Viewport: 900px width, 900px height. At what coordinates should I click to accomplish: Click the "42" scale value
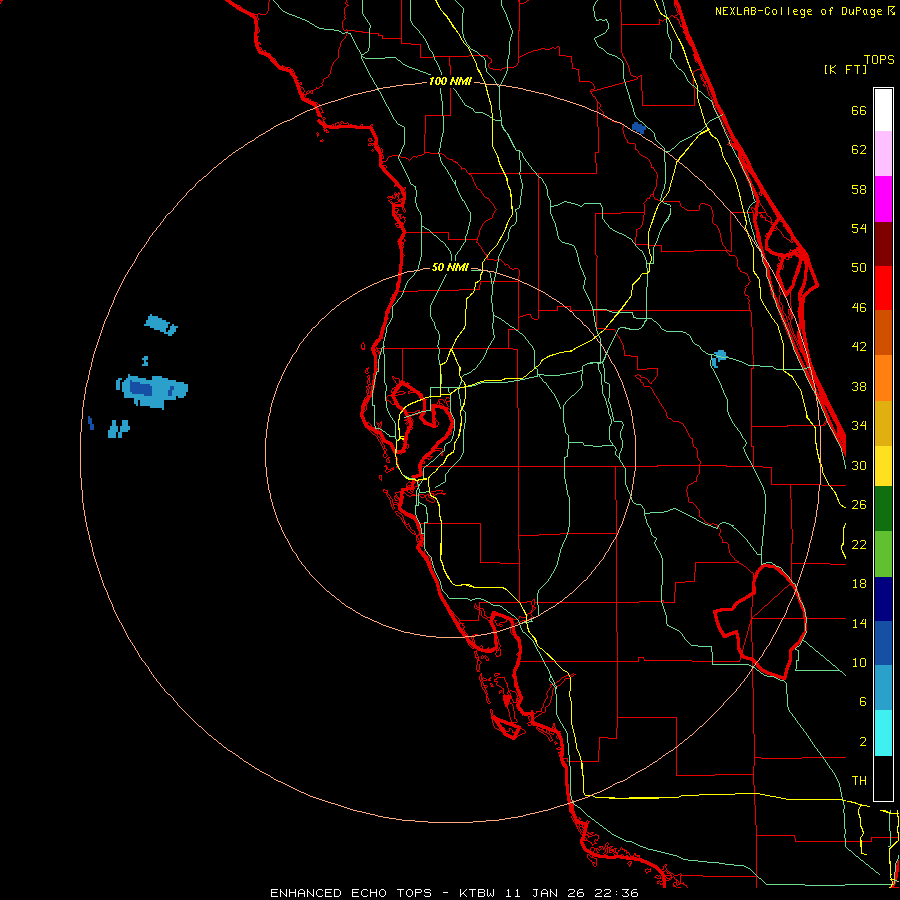pyautogui.click(x=859, y=347)
